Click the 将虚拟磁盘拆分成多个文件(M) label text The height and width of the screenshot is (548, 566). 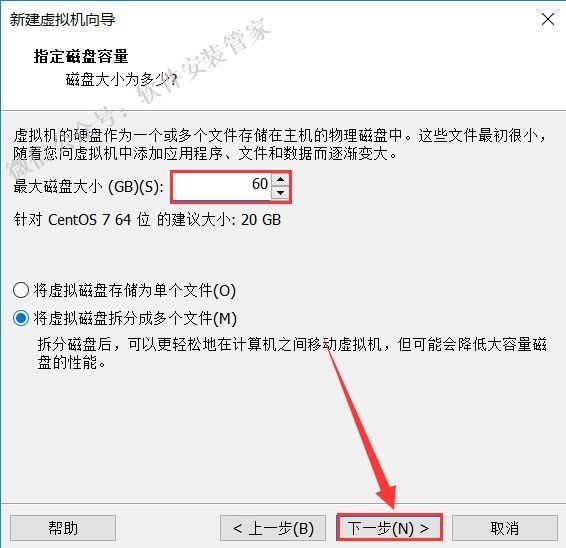coord(135,318)
